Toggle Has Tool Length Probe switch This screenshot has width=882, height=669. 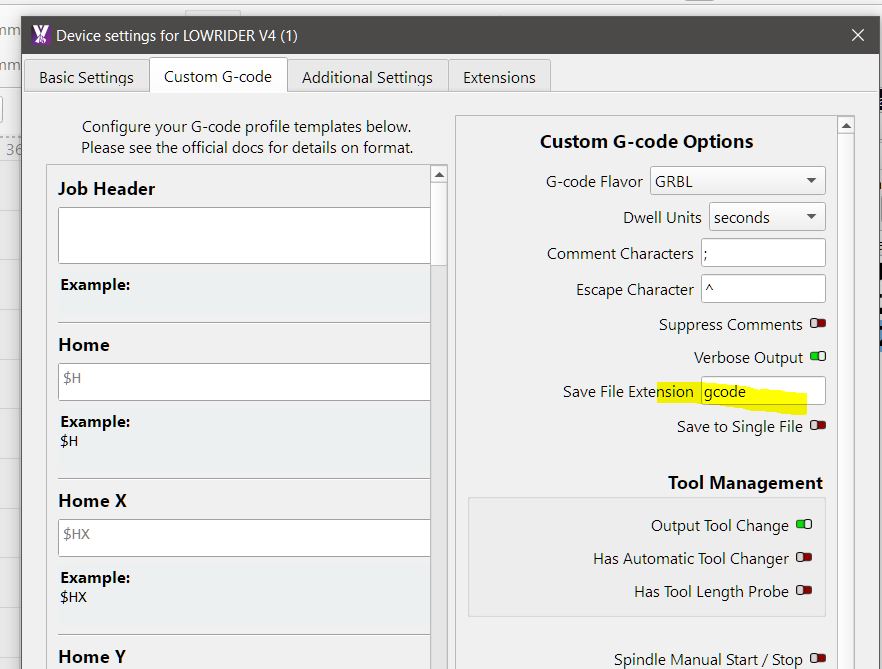pos(804,591)
